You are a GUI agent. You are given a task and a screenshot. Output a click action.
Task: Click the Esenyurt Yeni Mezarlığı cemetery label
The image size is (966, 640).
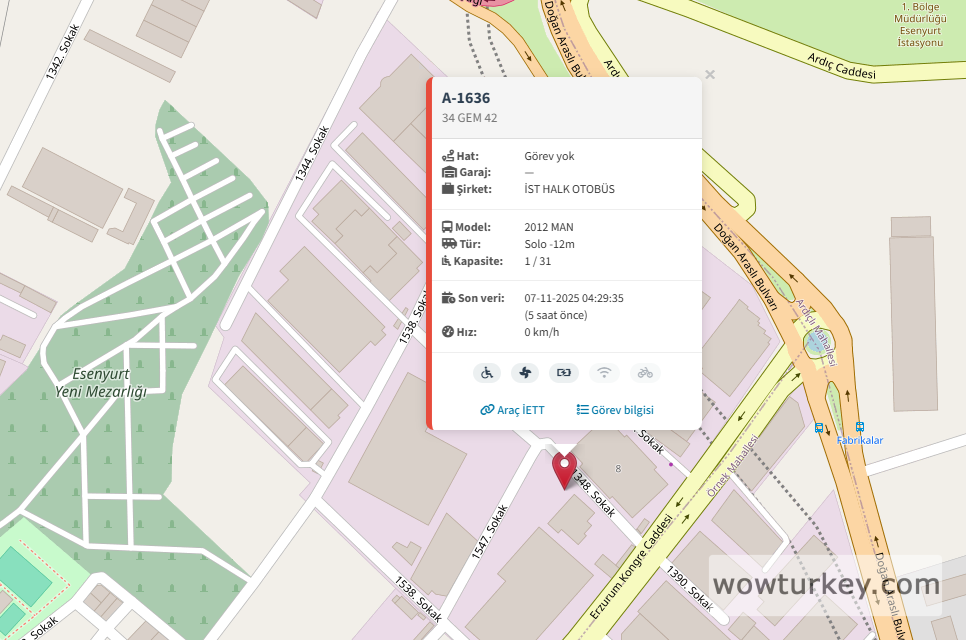(101, 383)
